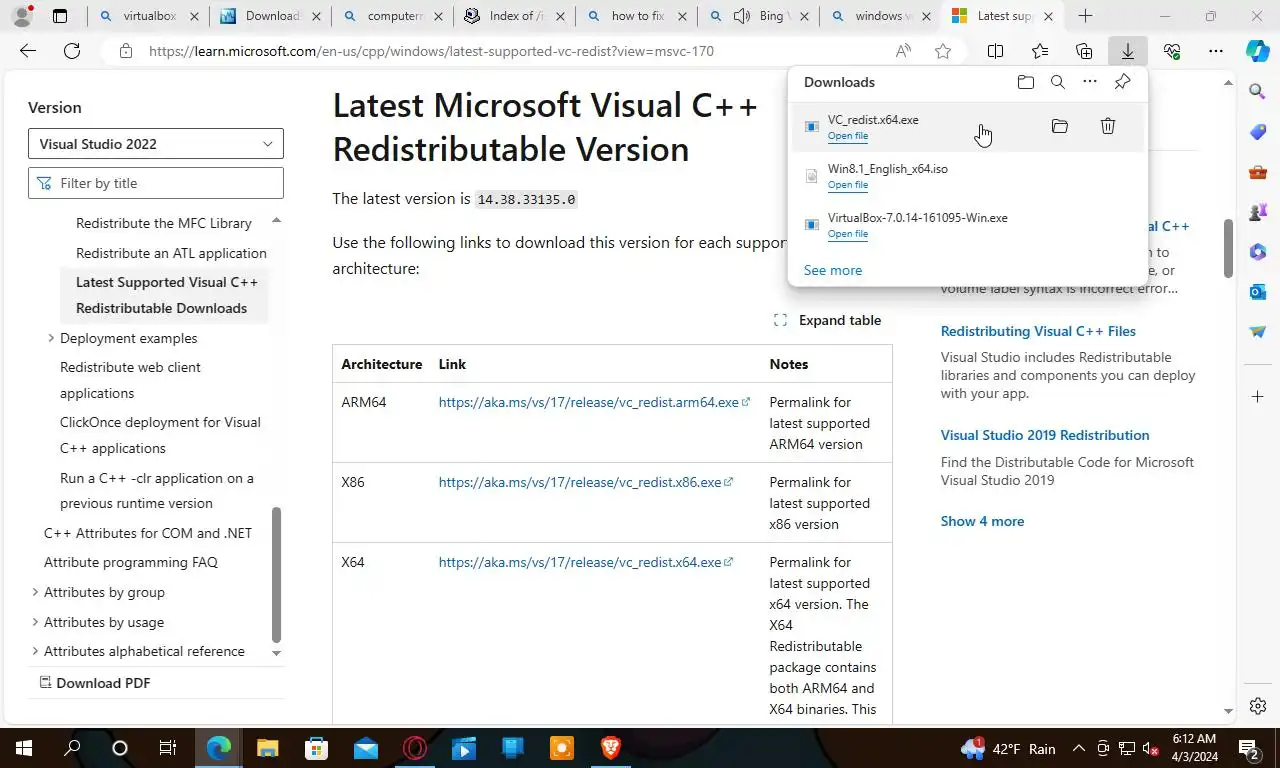Open Edge Settings and more menu
1280x768 pixels.
pos(1215,51)
